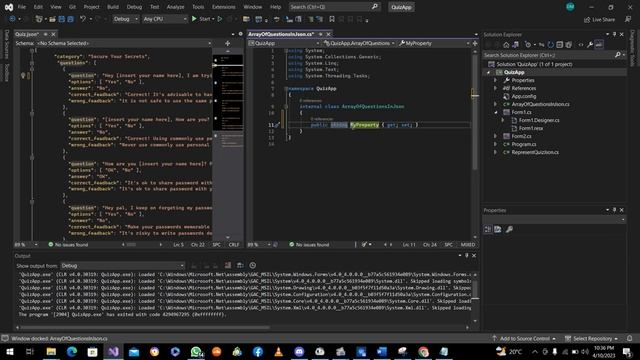Click the New Project toolbar icon
This screenshot has height=360, width=640.
pyautogui.click(x=39, y=19)
